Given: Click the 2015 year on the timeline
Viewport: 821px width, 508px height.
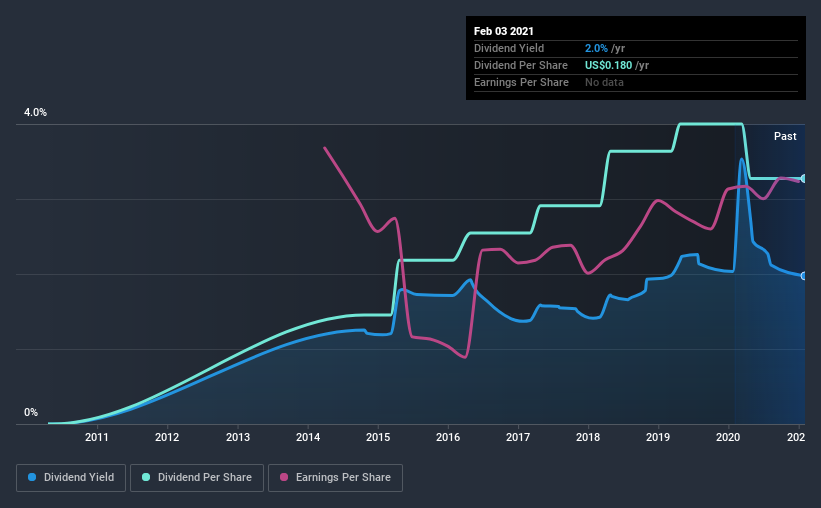Looking at the screenshot, I should tap(378, 437).
